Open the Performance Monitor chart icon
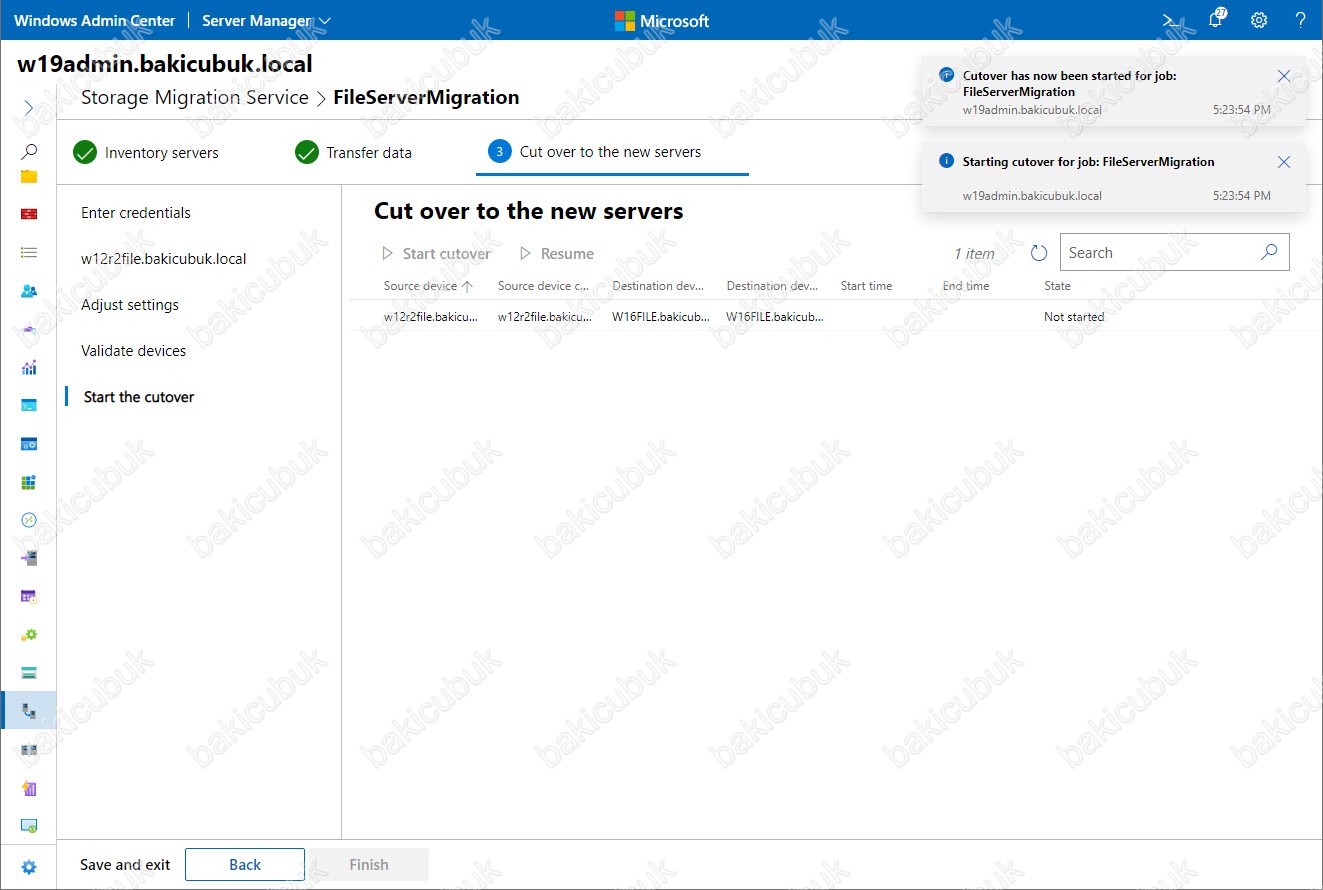1323x890 pixels. point(28,367)
